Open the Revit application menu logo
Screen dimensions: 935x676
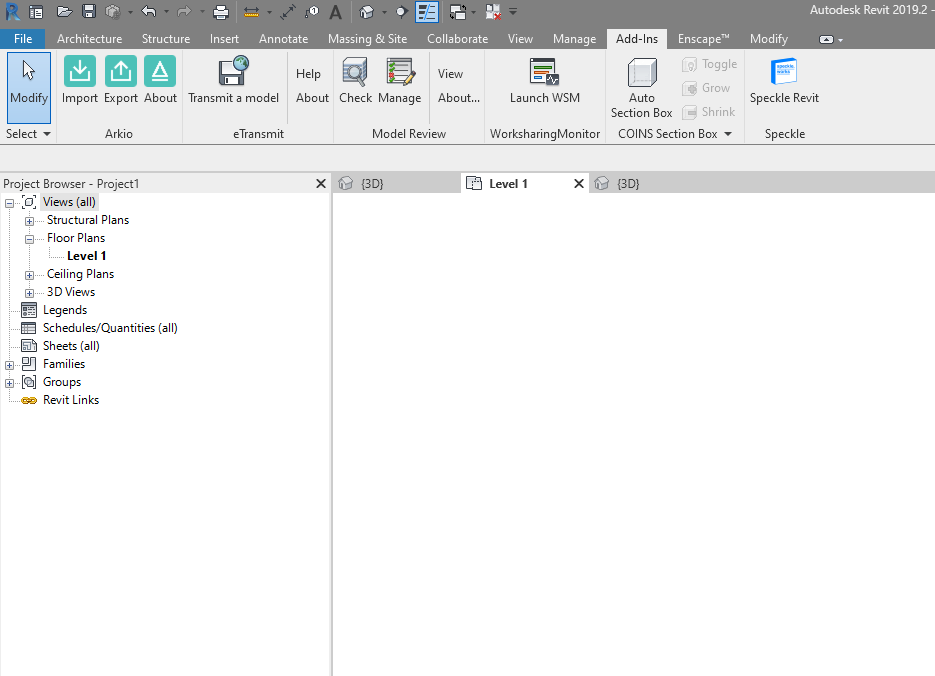(x=12, y=11)
